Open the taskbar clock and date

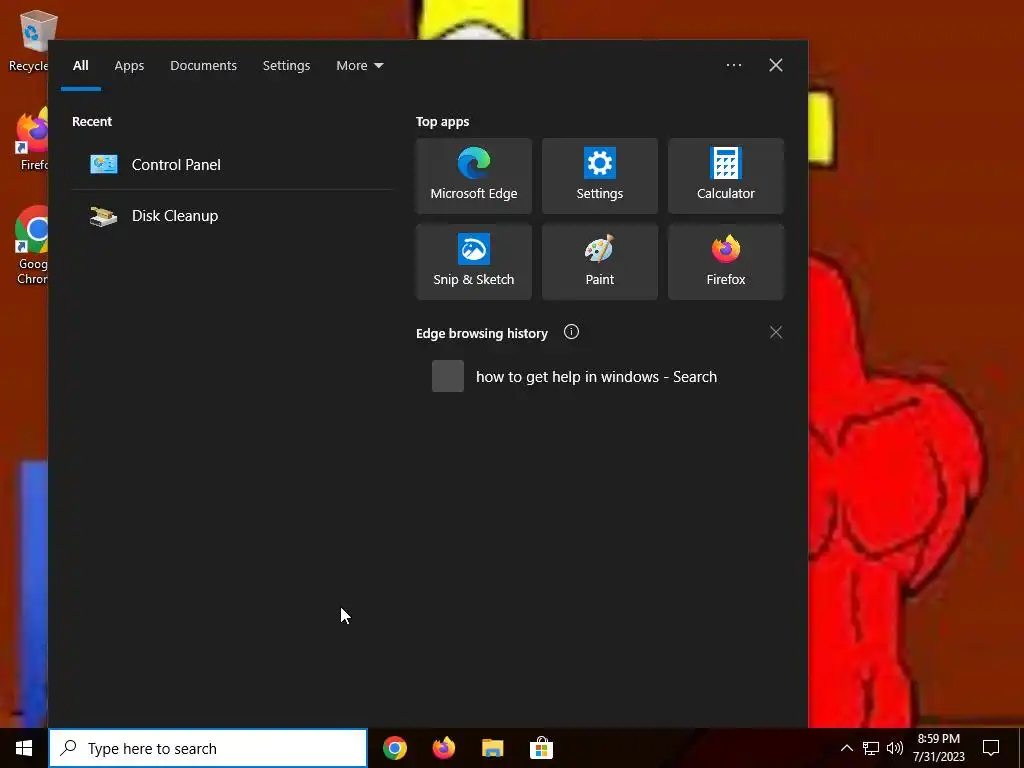(938, 748)
